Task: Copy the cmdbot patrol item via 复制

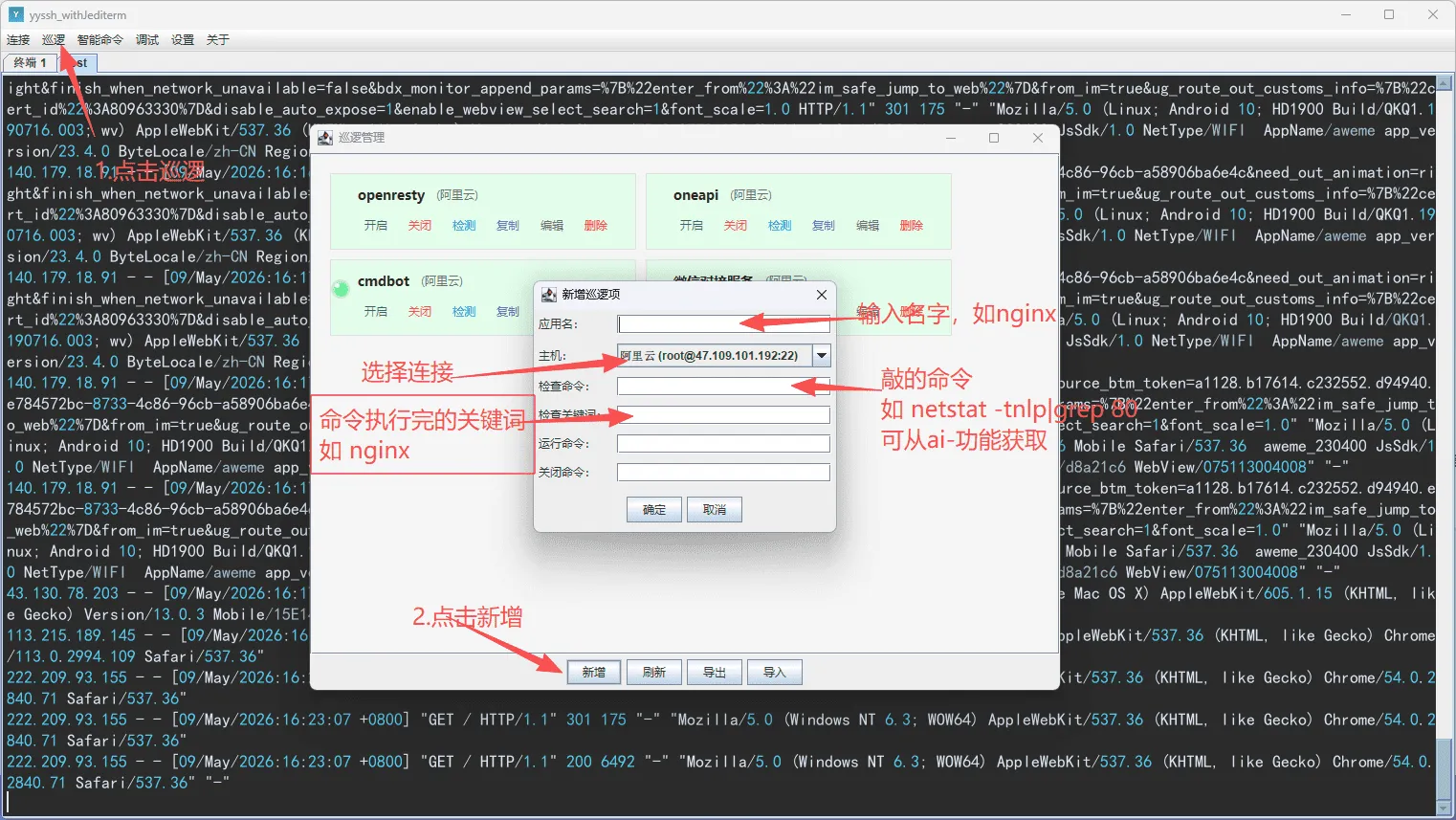Action: click(x=508, y=312)
